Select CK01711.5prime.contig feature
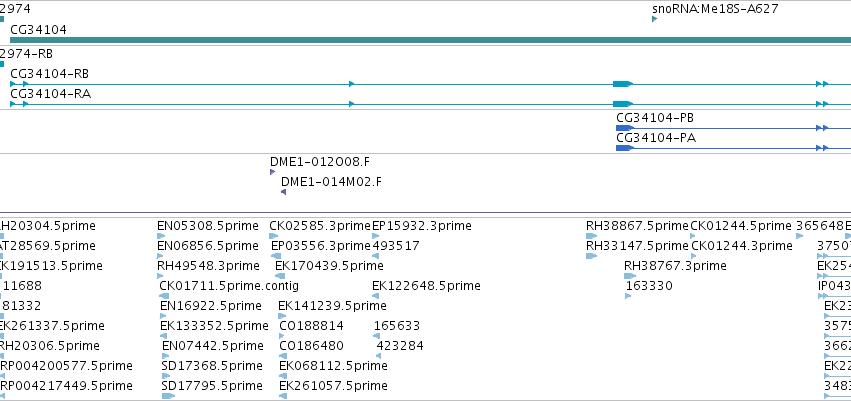Viewport: 851px width, 401px height. pos(229,286)
